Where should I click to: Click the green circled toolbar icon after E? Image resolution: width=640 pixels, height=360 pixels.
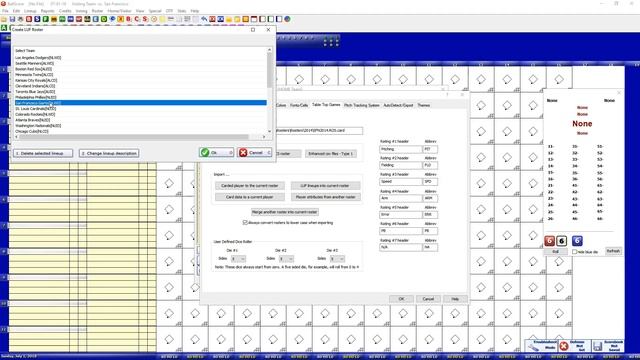tap(104, 19)
